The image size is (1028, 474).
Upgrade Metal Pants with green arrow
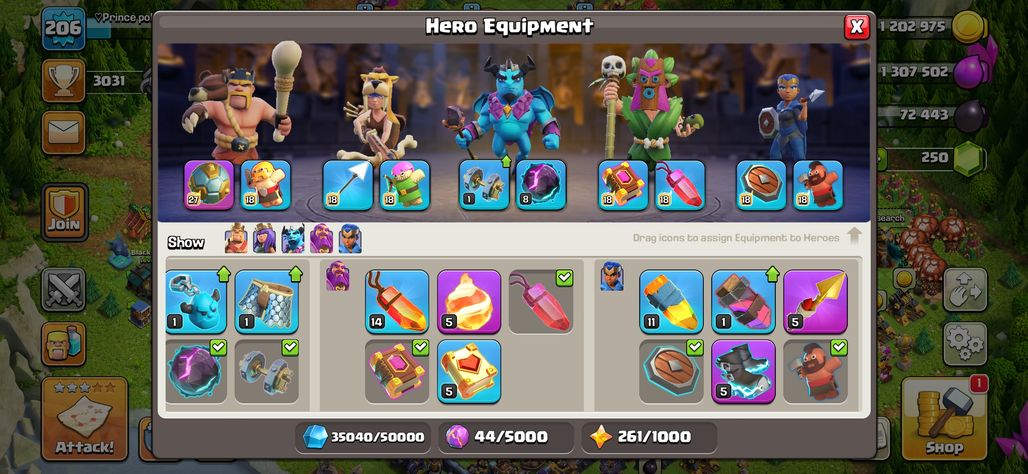coord(267,302)
